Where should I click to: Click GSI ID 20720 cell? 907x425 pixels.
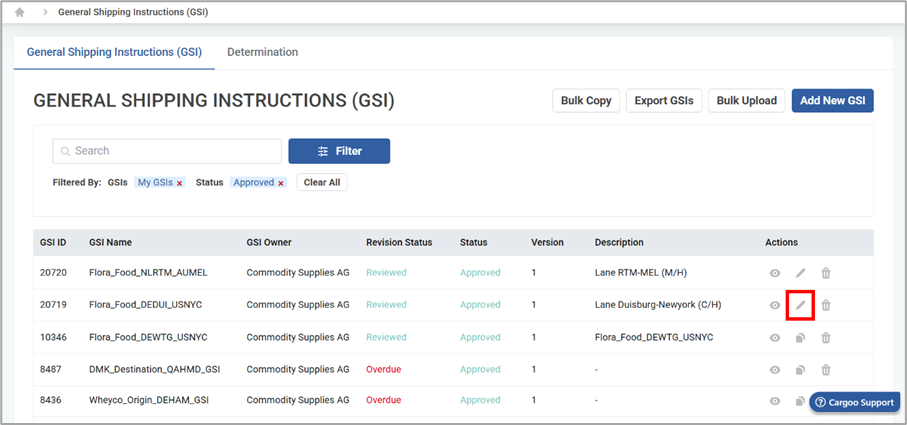click(52, 273)
